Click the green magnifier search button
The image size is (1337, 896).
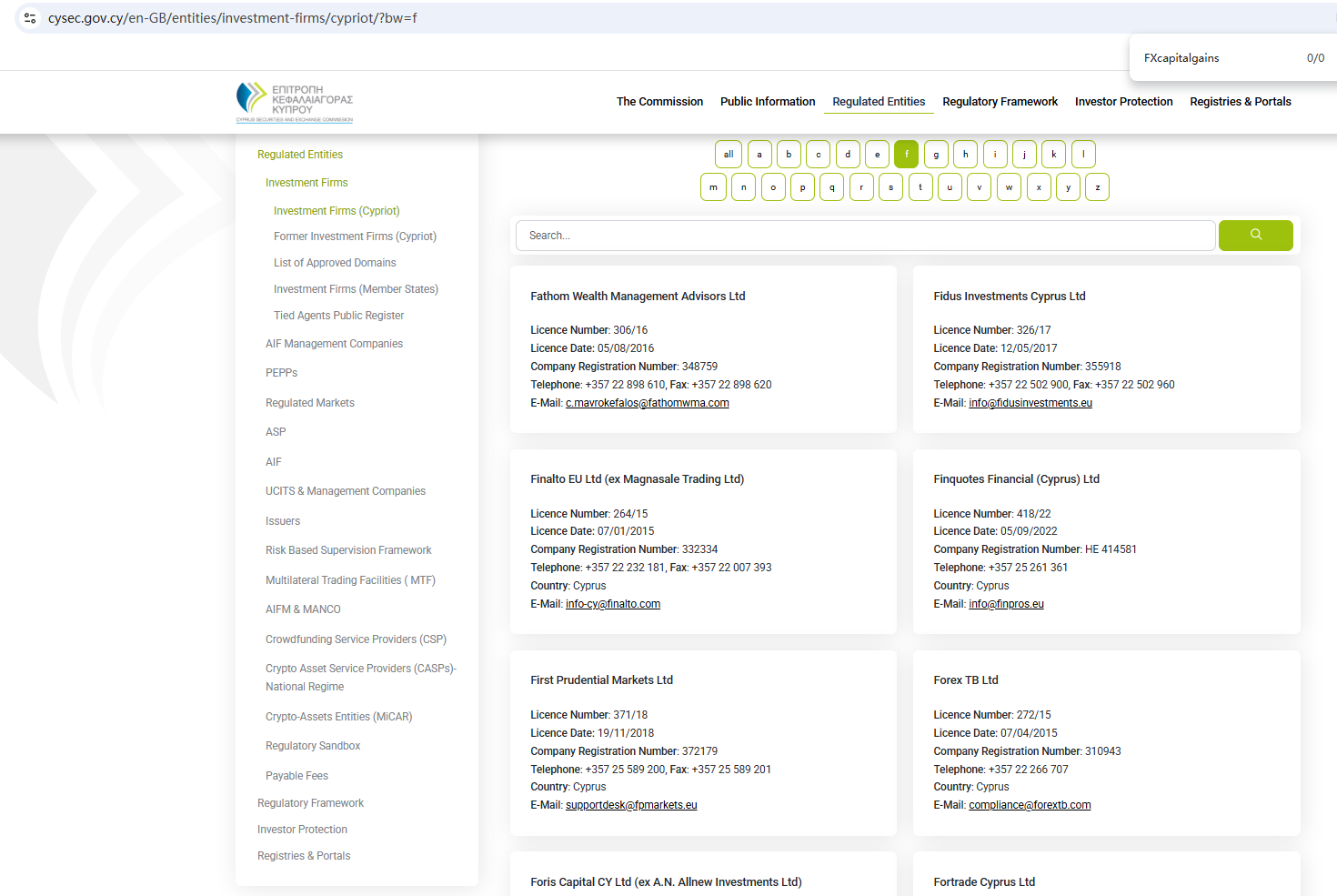pyautogui.click(x=1255, y=236)
